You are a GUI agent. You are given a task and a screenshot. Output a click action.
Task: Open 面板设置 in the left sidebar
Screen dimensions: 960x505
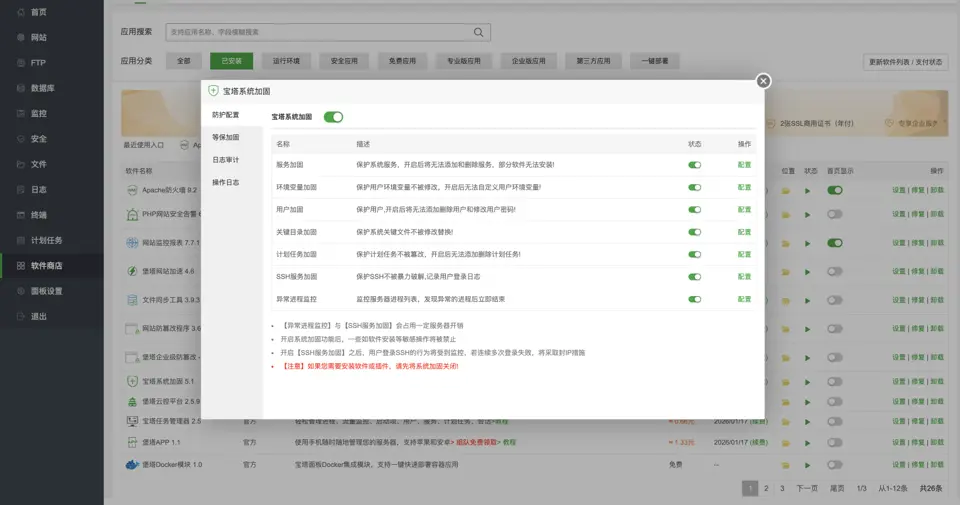52,291
